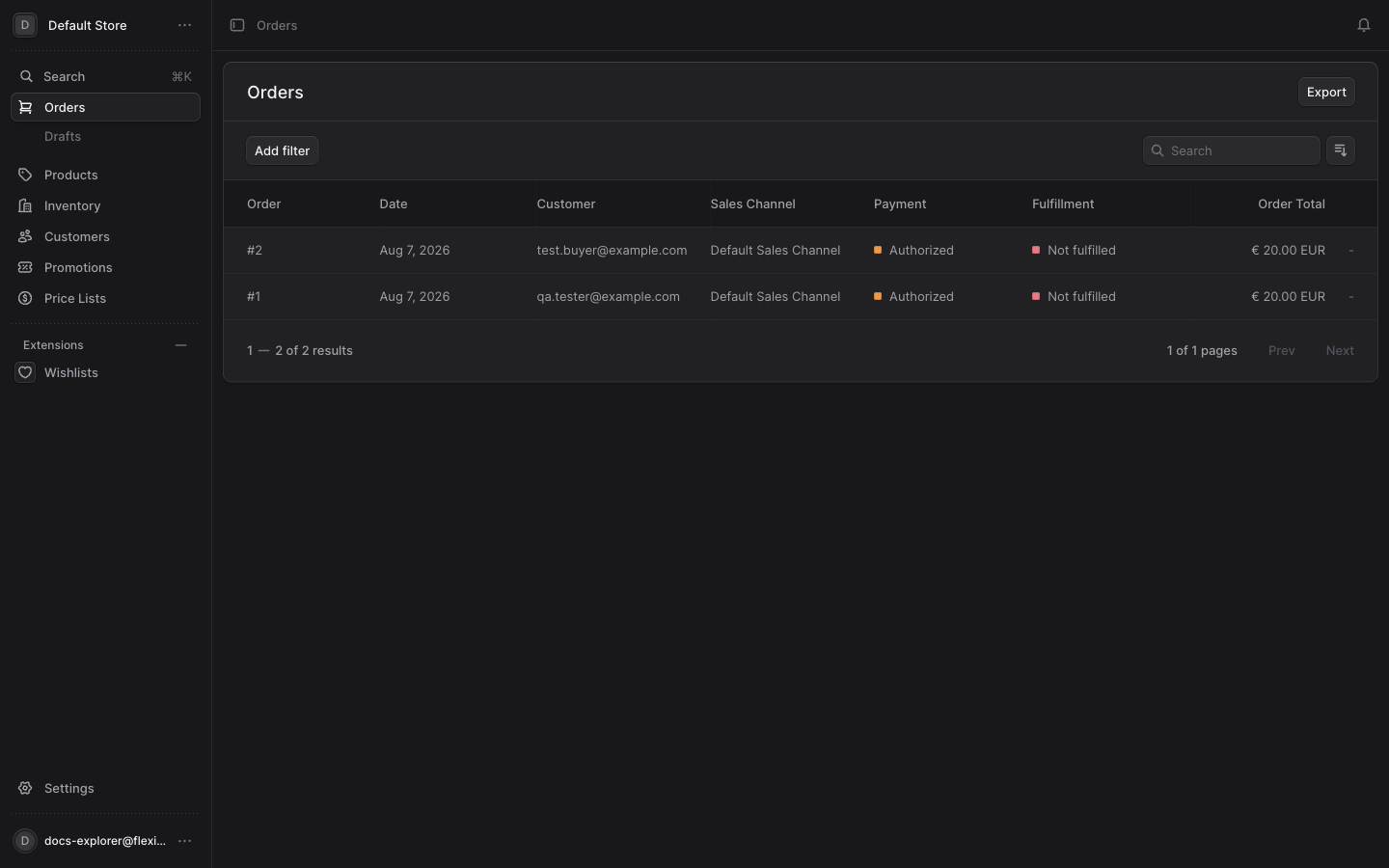Go to Price Lists section
1389x868 pixels.
[x=105, y=298]
